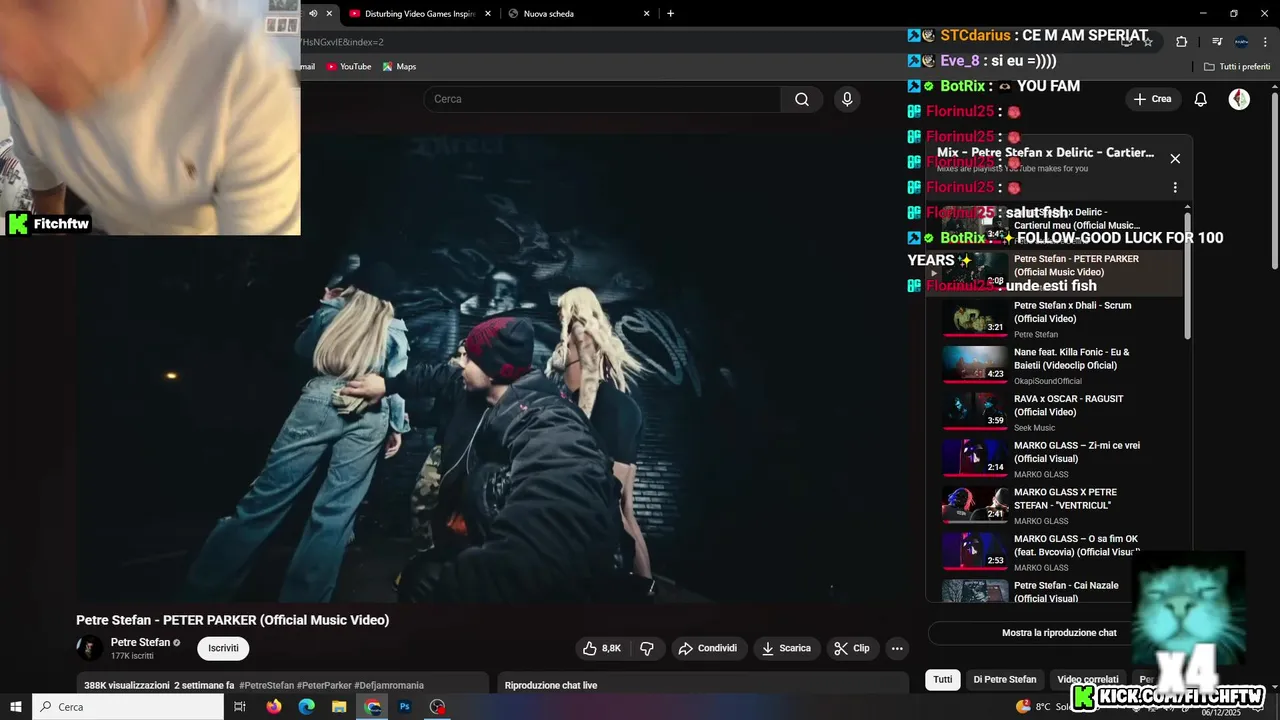Start voice search with microphone icon

point(847,99)
